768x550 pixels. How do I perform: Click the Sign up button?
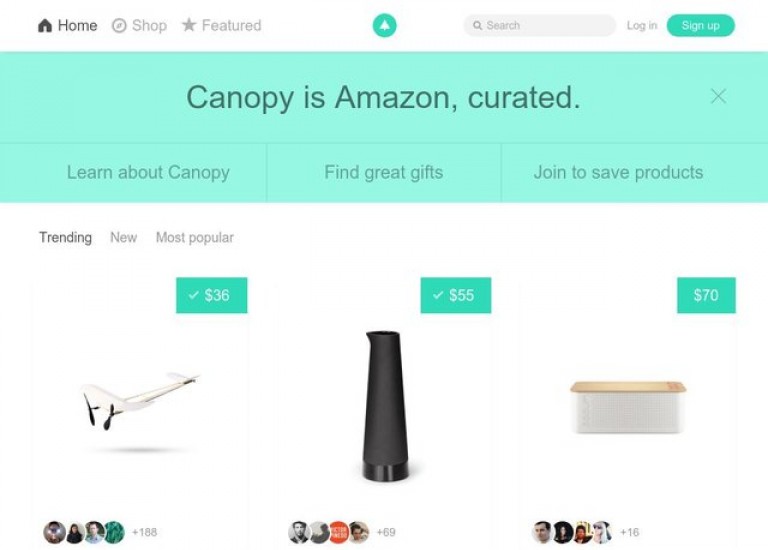coord(700,25)
